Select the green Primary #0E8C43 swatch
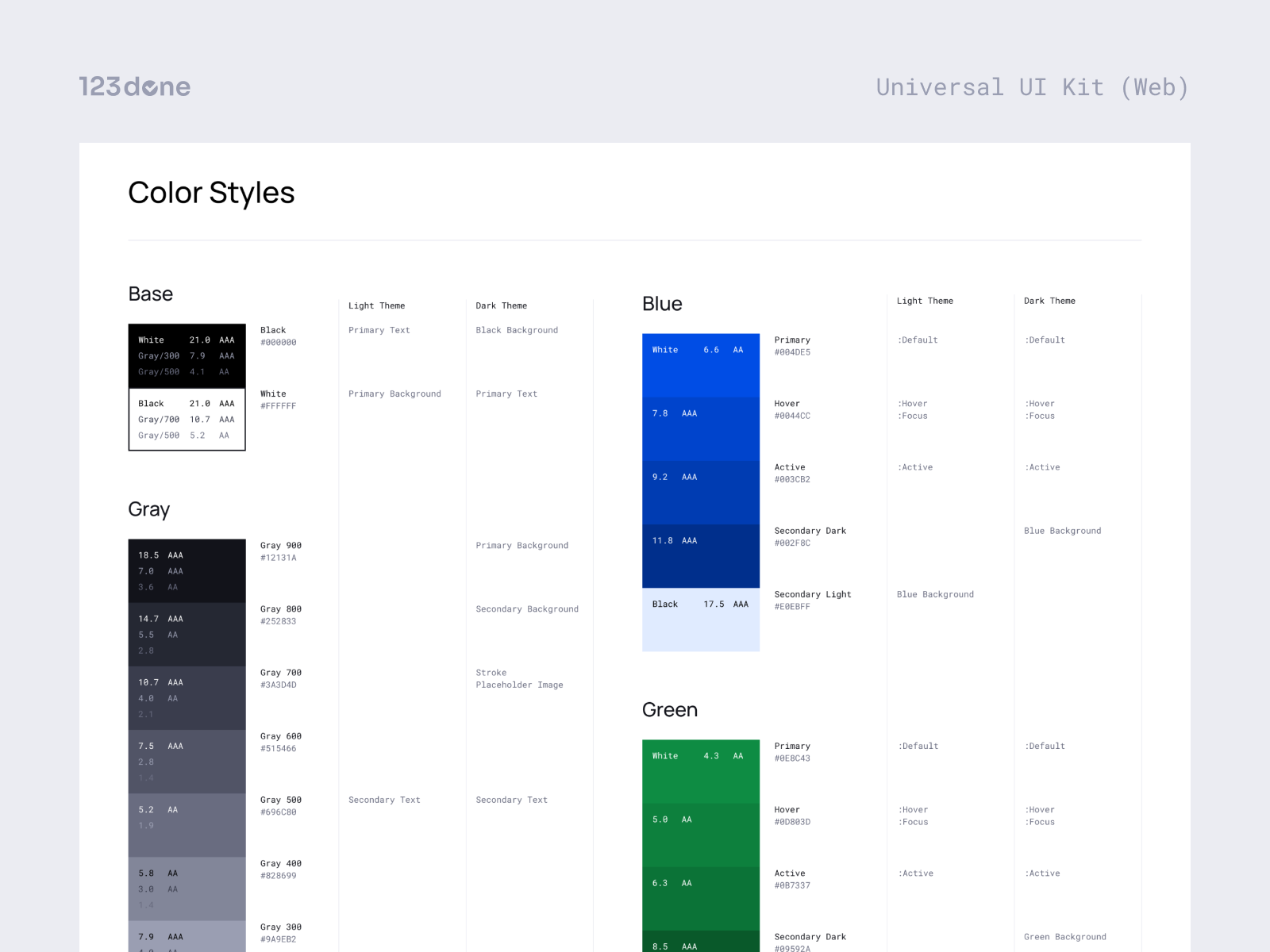 [701, 772]
